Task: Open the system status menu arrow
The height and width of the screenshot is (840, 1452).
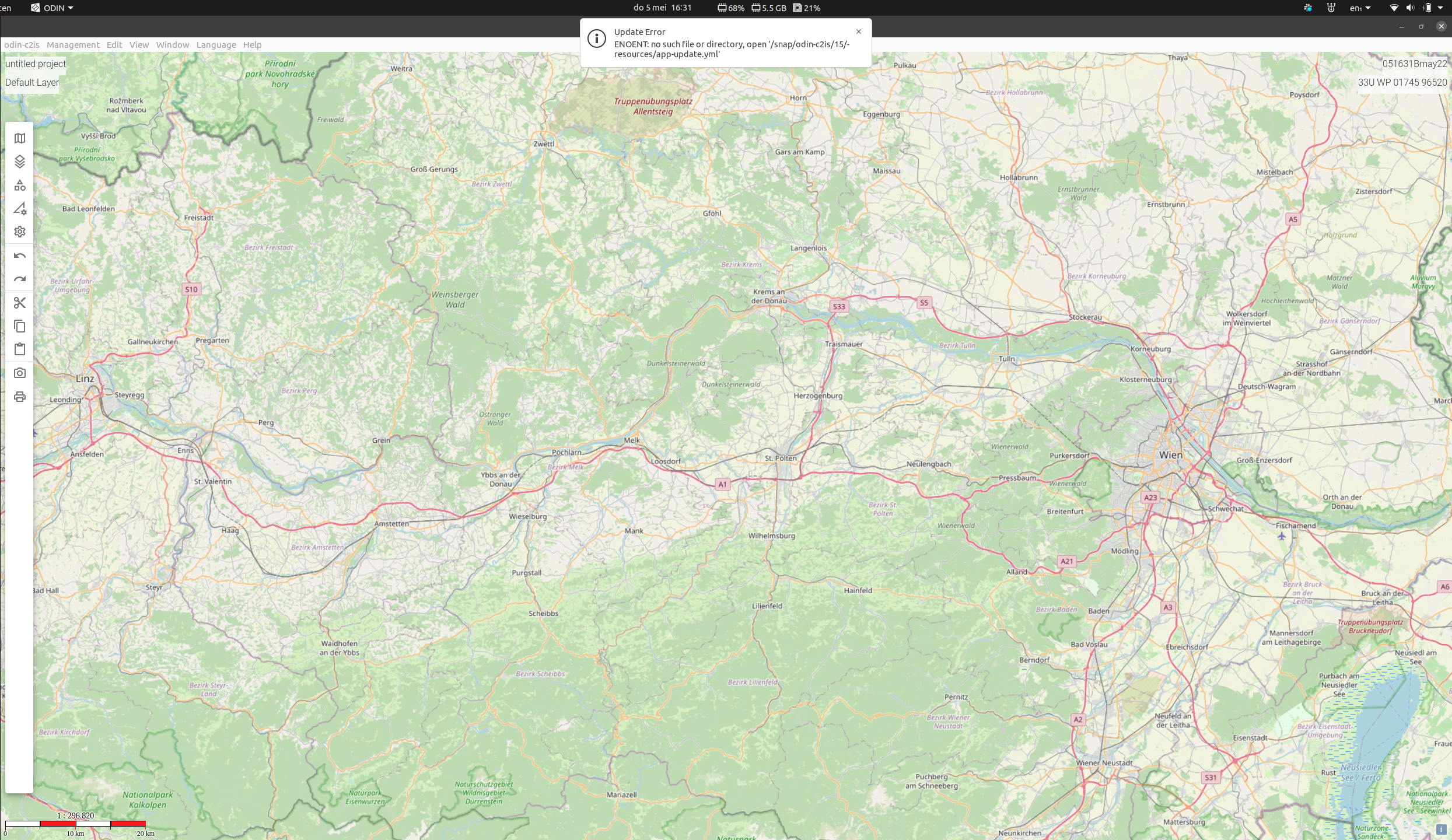Action: [1440, 8]
